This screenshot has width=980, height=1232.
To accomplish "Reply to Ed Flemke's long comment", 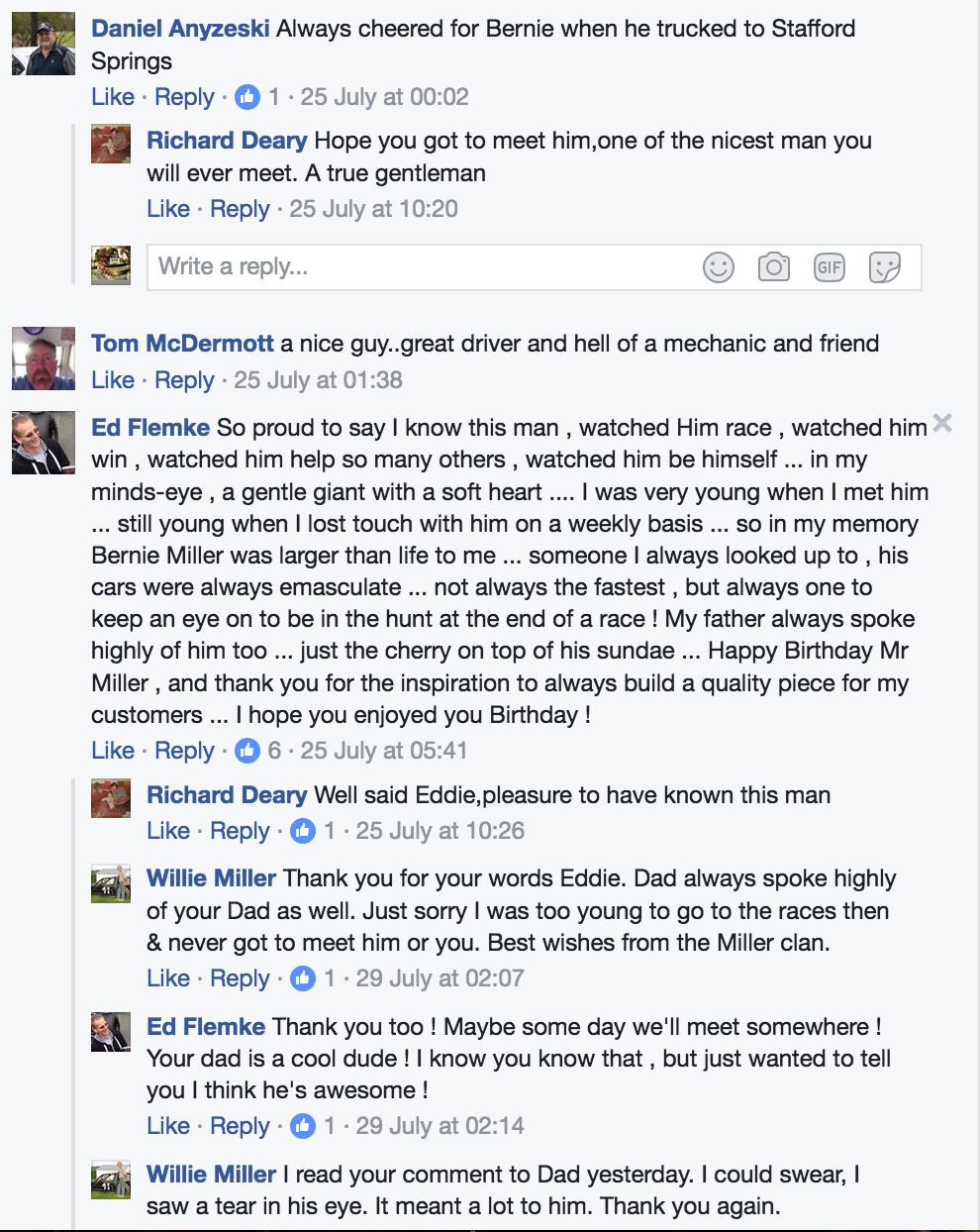I will pyautogui.click(x=184, y=751).
